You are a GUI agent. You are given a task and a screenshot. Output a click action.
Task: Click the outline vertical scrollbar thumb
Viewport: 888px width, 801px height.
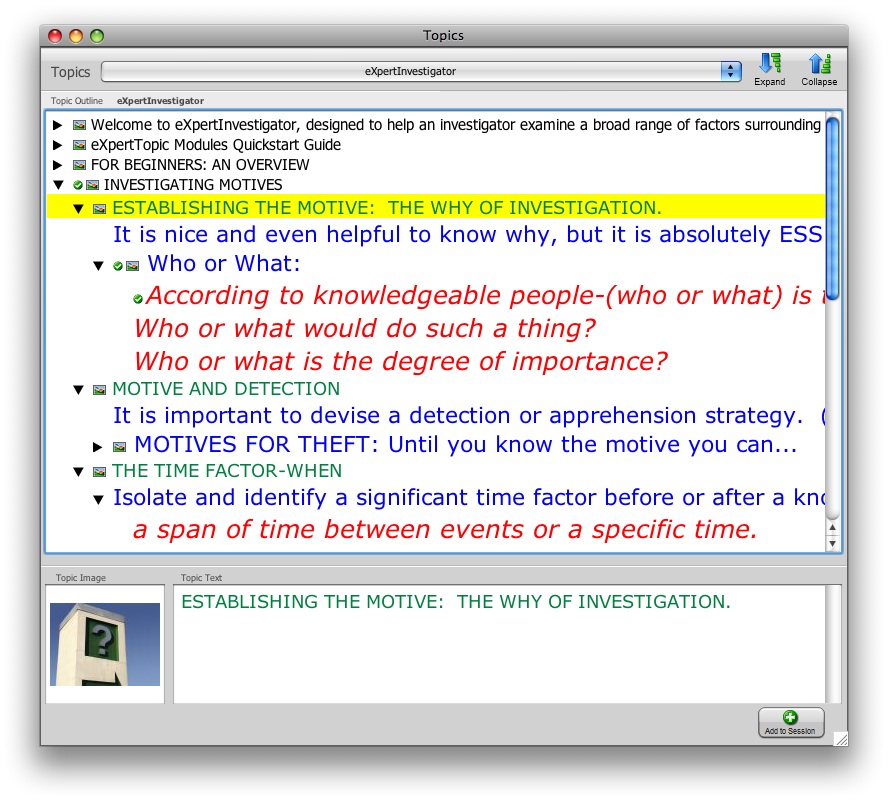832,208
